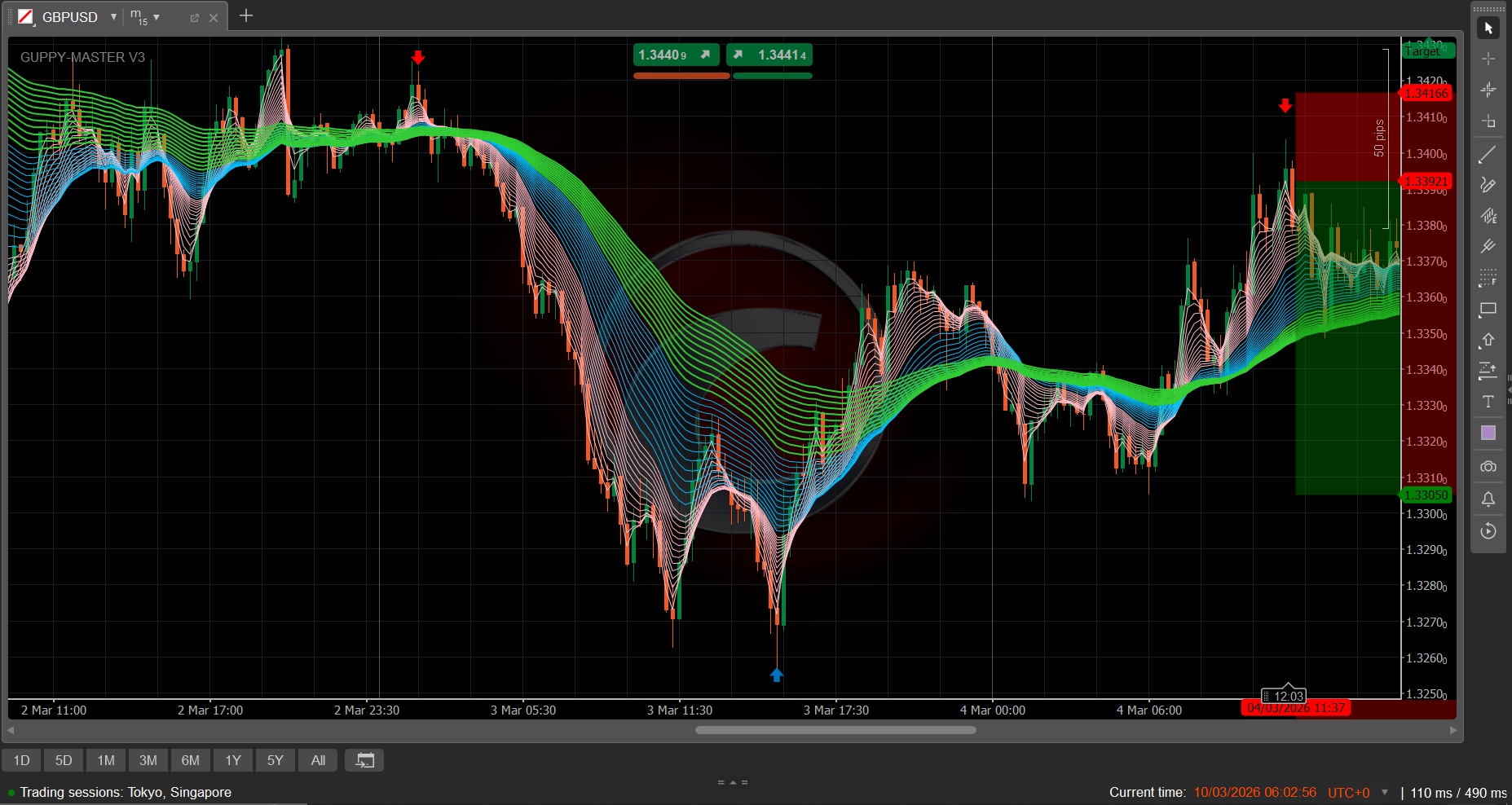Image resolution: width=1512 pixels, height=805 pixels.
Task: Switch to the arrow pointer cursor mode
Action: pyautogui.click(x=1488, y=29)
